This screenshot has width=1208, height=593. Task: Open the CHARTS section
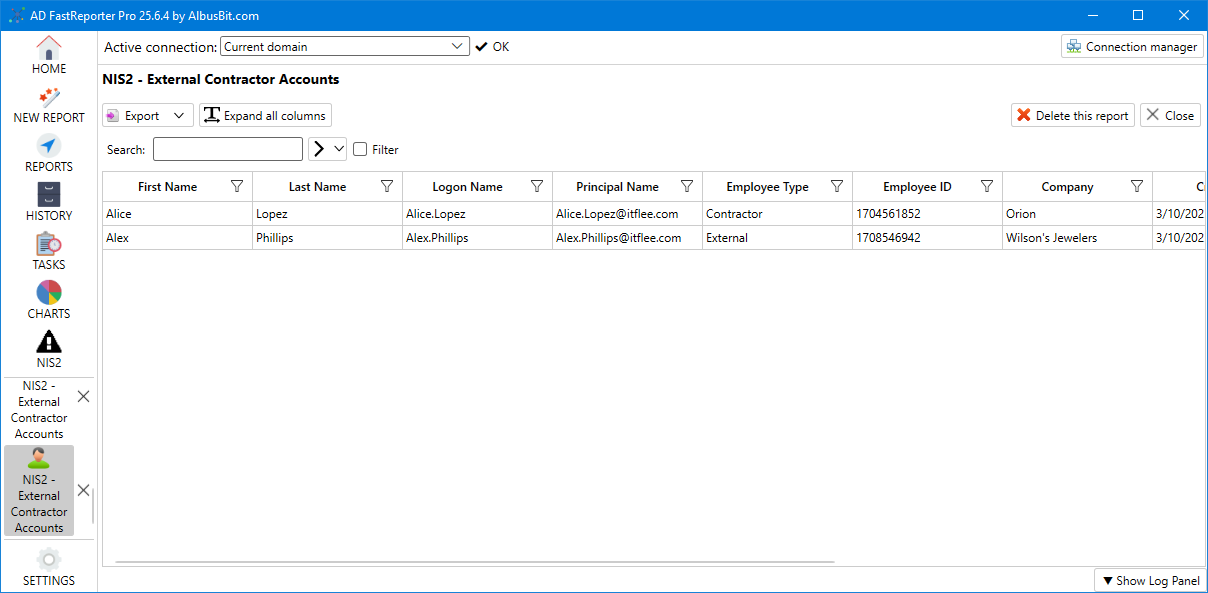49,301
